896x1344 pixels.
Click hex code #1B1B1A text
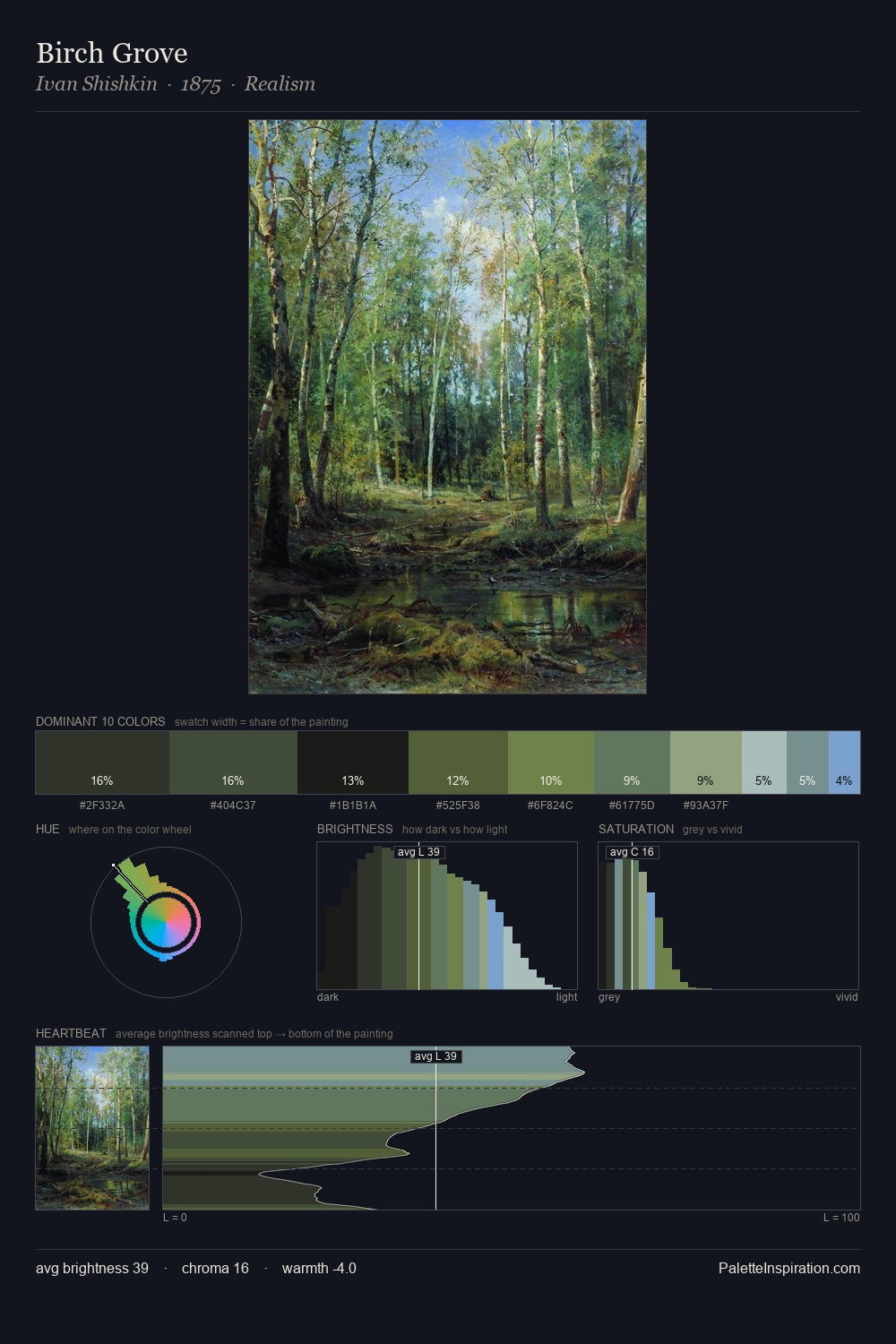[353, 806]
